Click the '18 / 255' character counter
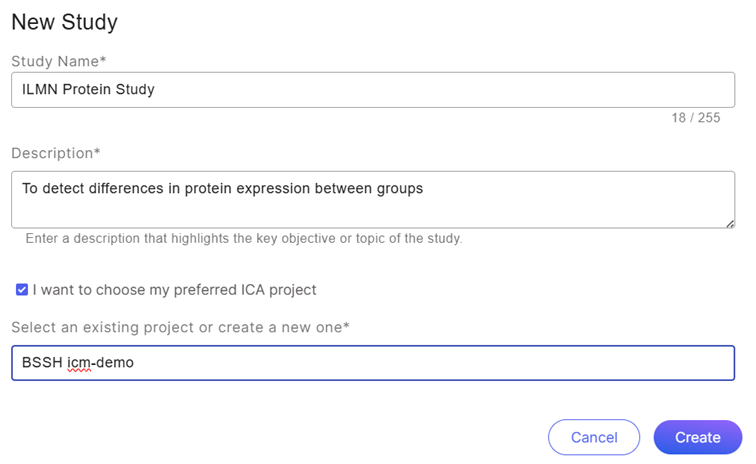 pyautogui.click(x=695, y=118)
